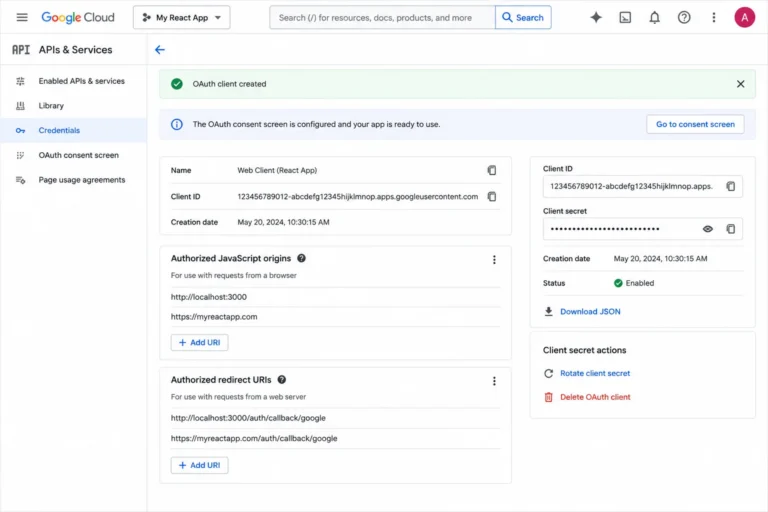
Task: Click the Page usage agreements icon
Action: [x=20, y=180]
